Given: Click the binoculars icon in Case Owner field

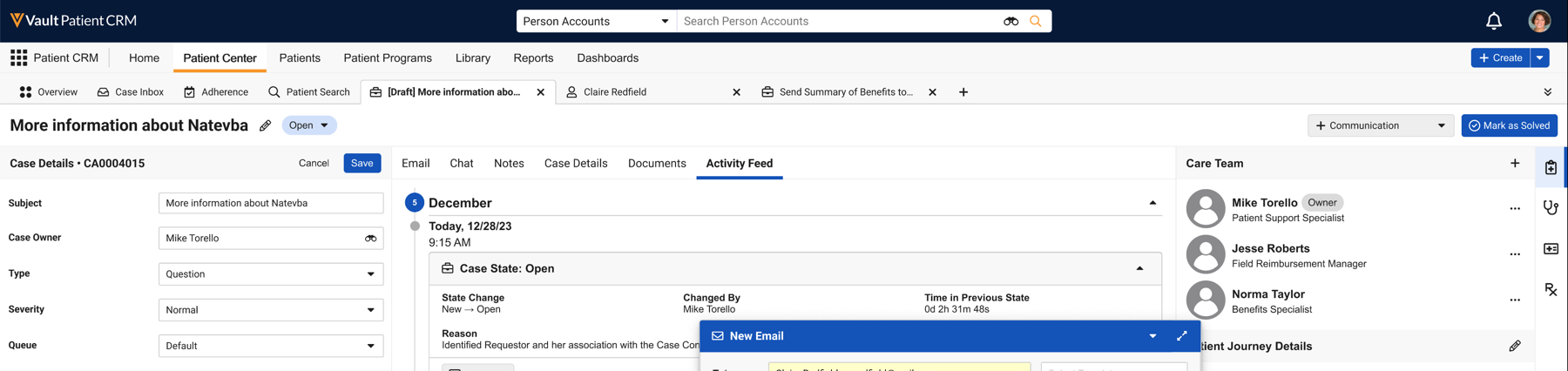Looking at the screenshot, I should pos(370,238).
